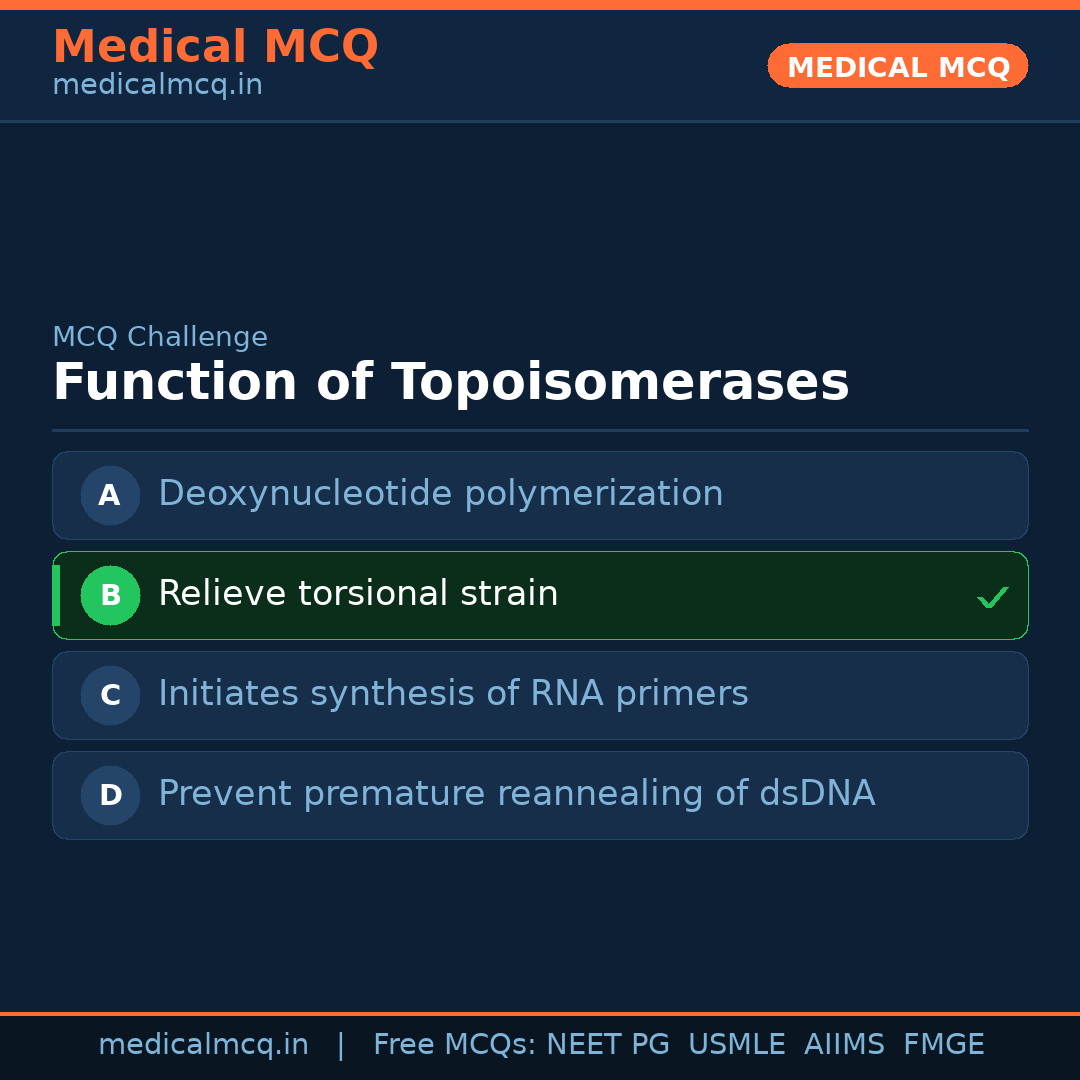Click the green letter B circle
1080x1080 pixels.
coord(110,595)
